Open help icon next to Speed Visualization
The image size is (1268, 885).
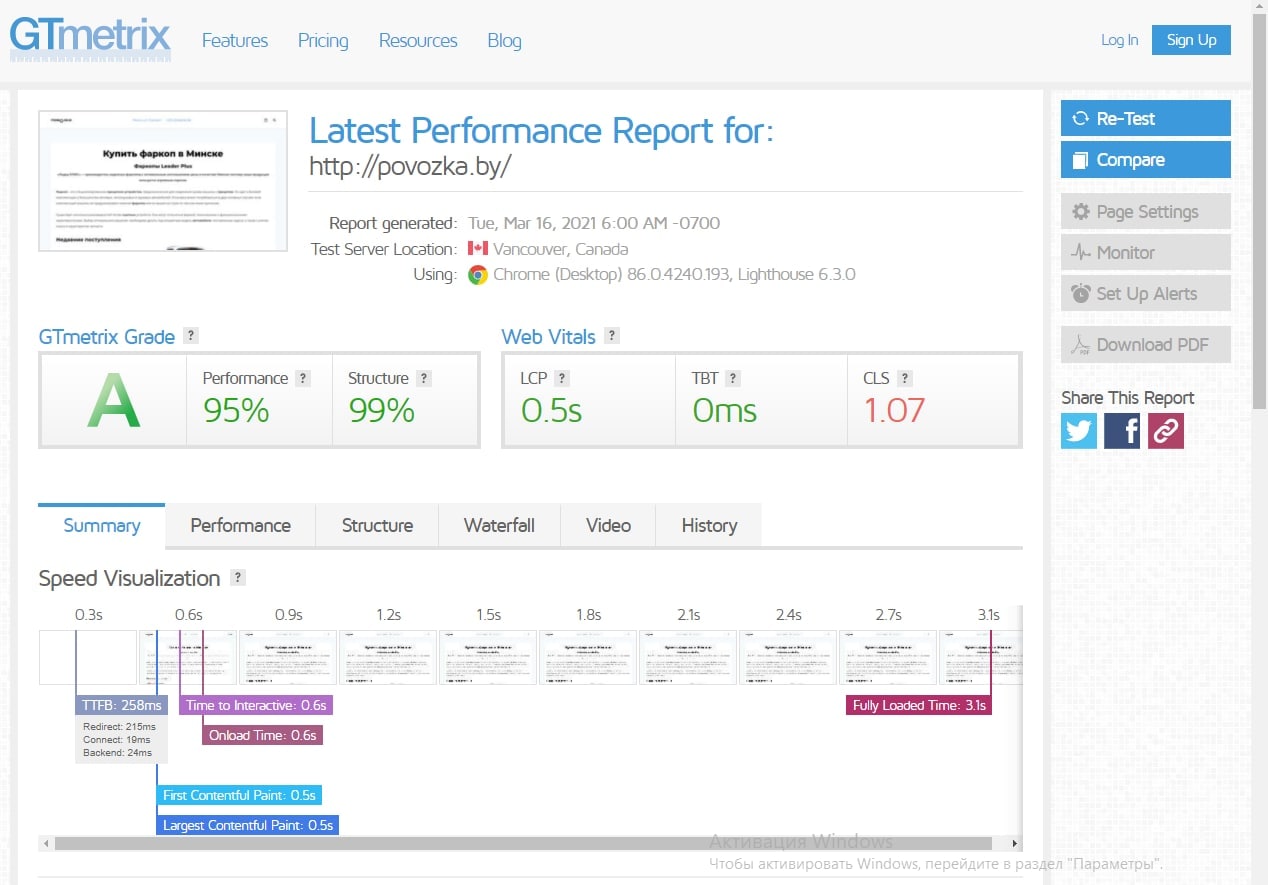pos(238,577)
